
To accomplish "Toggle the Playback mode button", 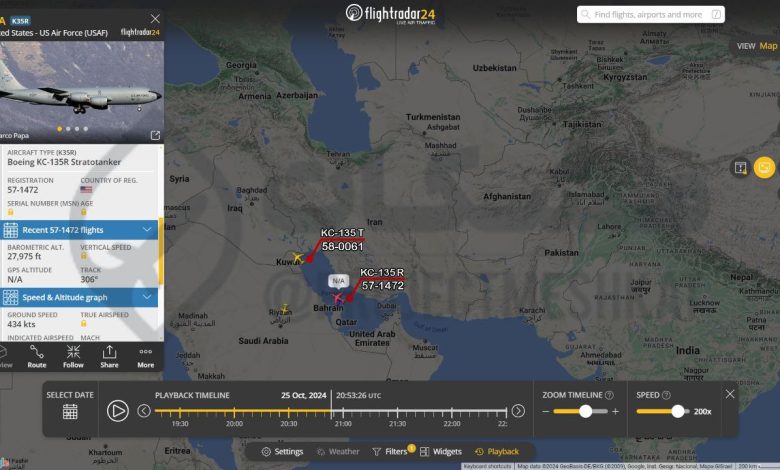I will (x=497, y=452).
